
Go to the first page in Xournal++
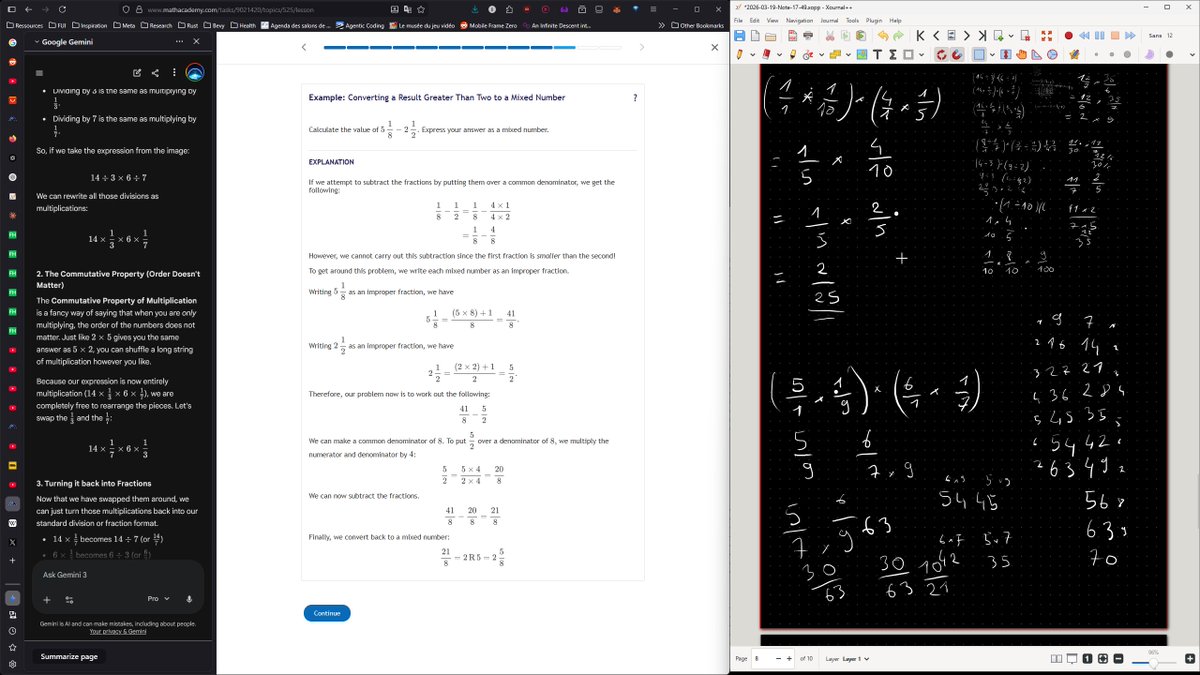pos(920,35)
